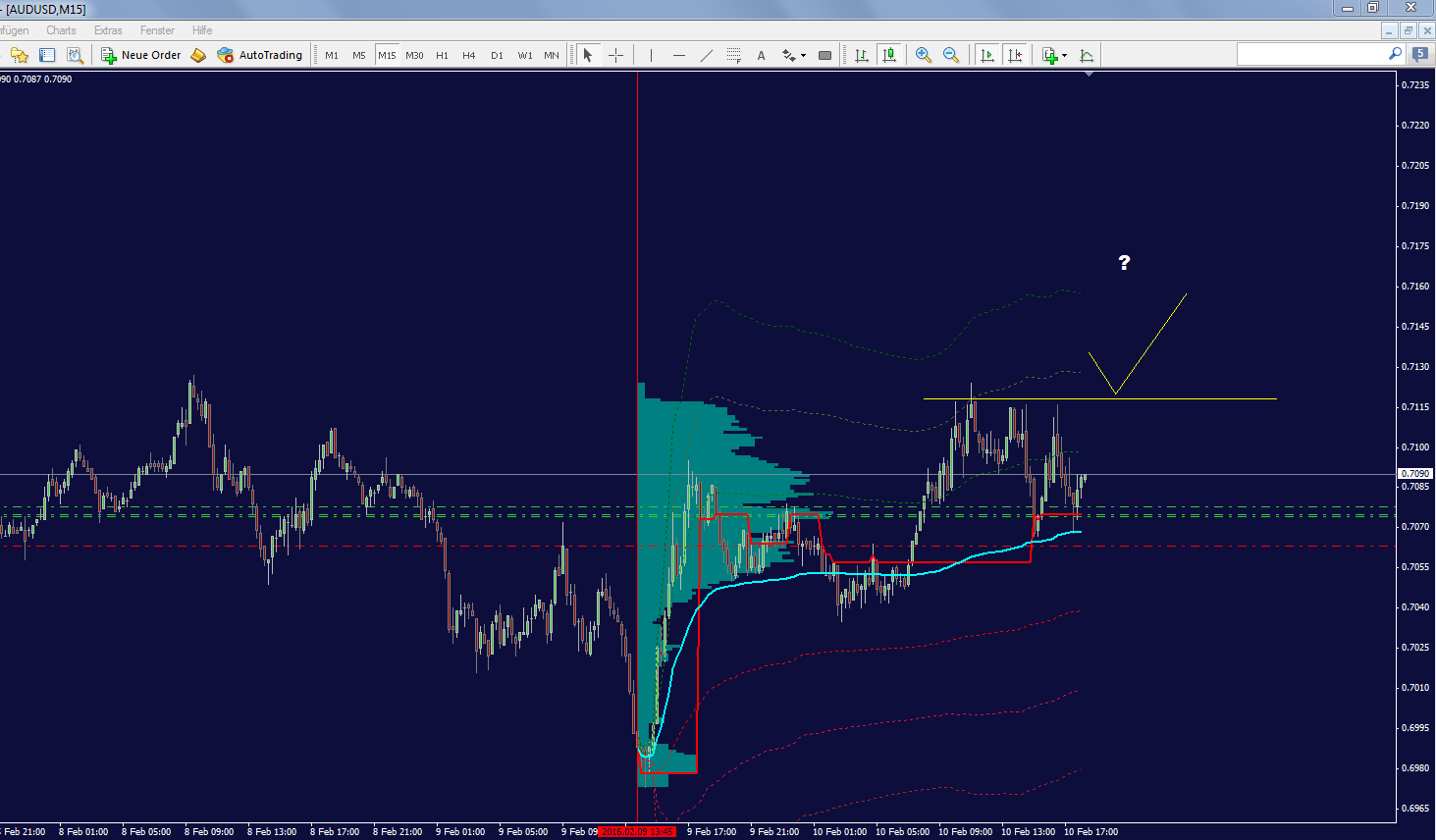Zoom in on the chart

click(923, 55)
